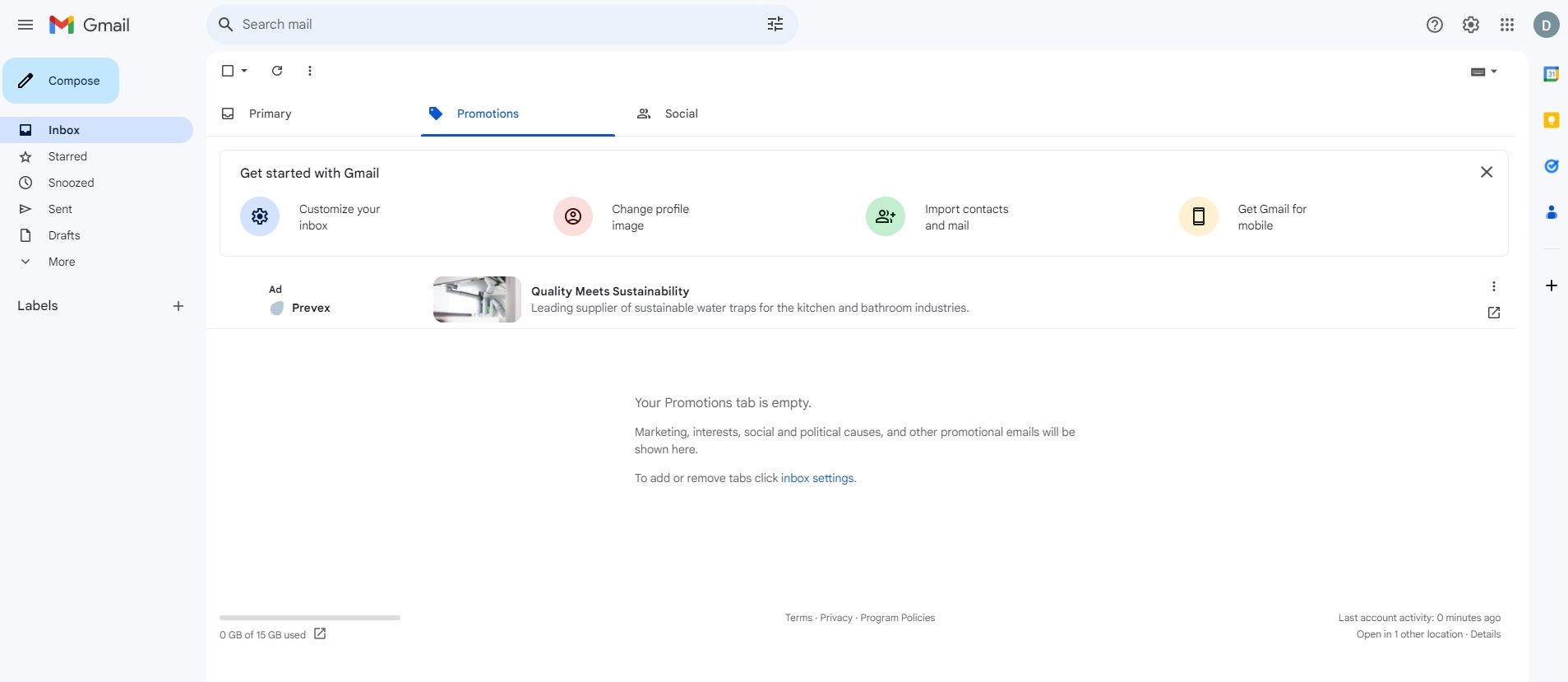Click the Change profile image icon

573,216
